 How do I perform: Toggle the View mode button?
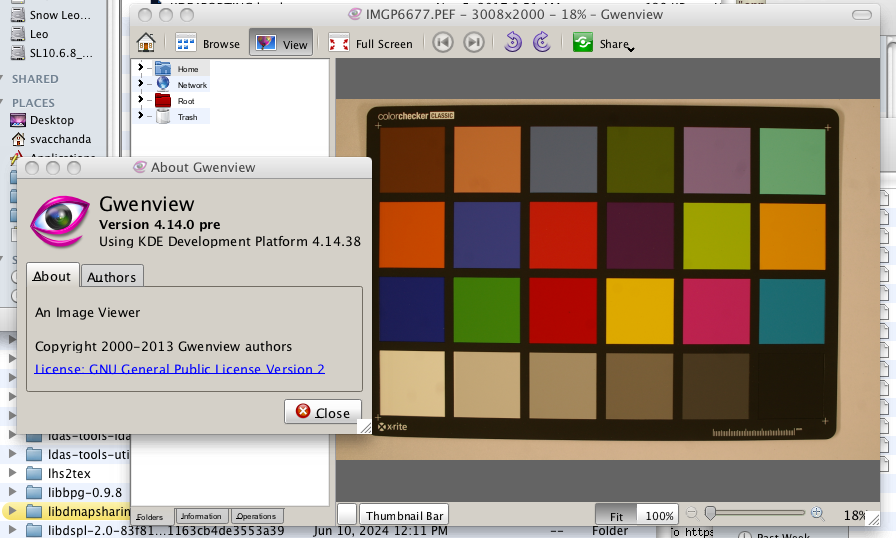(281, 43)
